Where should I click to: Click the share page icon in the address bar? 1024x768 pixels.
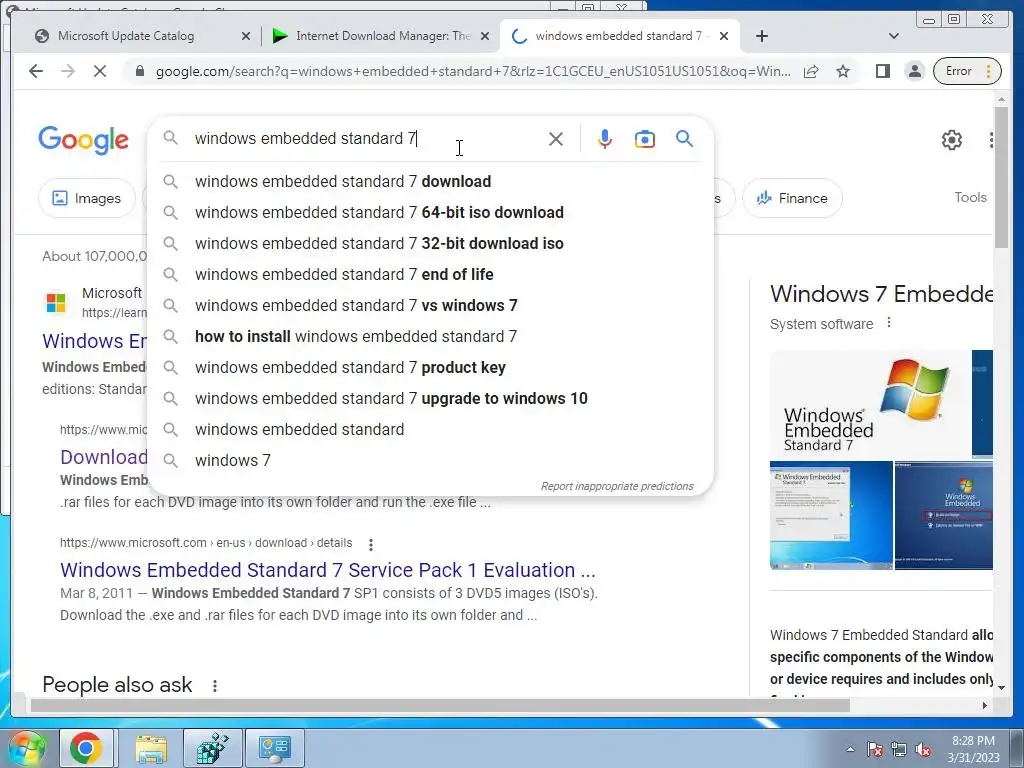click(811, 71)
